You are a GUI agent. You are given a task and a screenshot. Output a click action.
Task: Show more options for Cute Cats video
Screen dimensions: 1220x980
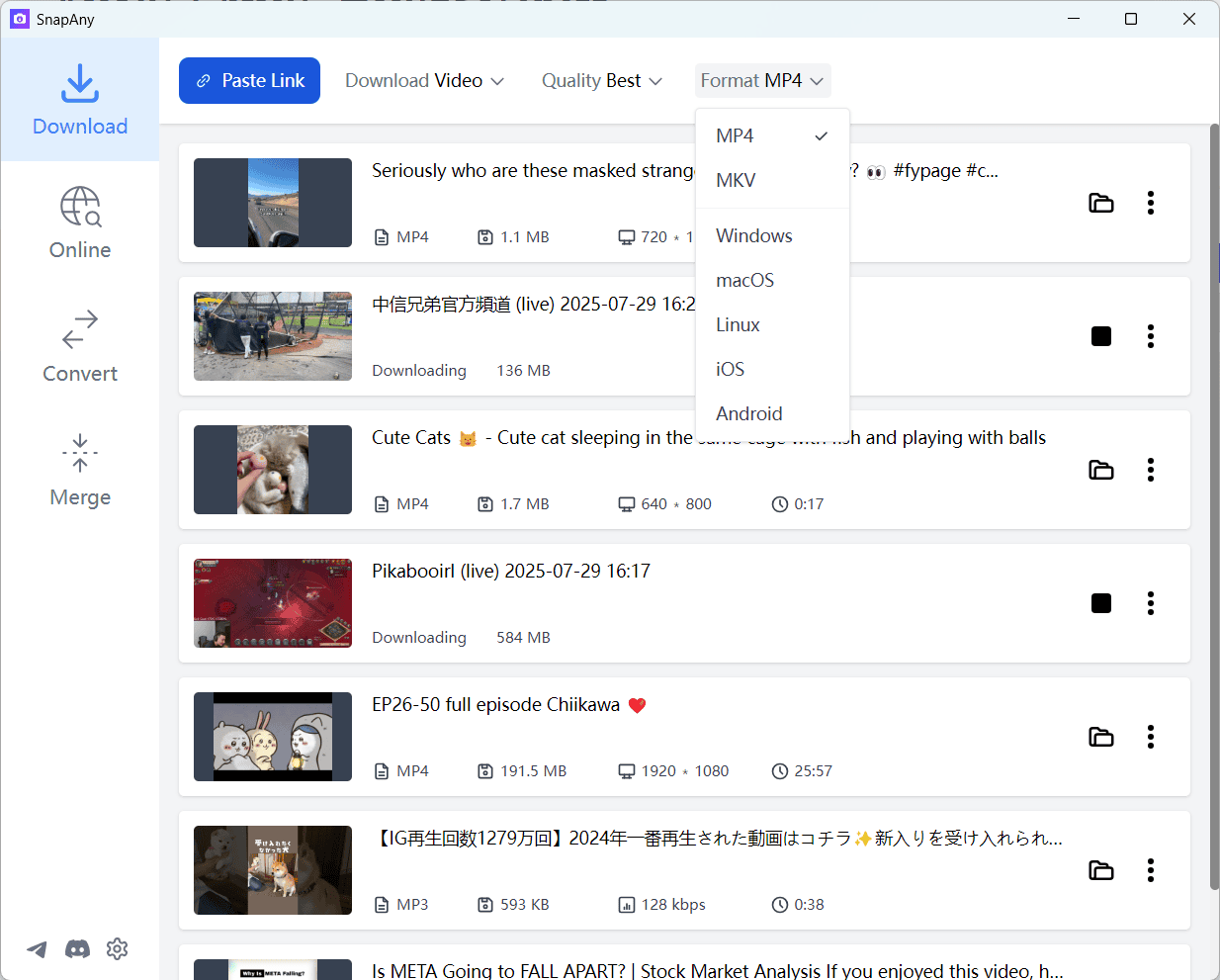tap(1151, 470)
